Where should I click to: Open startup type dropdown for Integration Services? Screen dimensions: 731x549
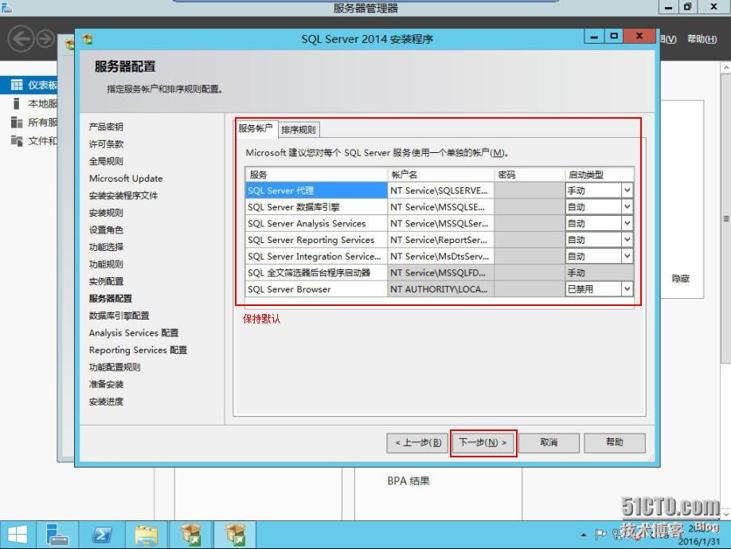627,256
